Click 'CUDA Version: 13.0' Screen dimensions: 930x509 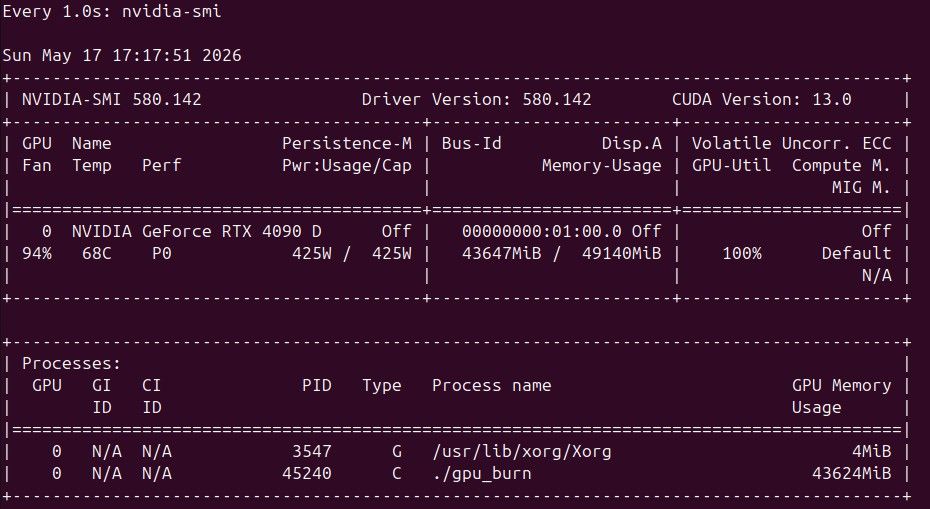(x=762, y=99)
